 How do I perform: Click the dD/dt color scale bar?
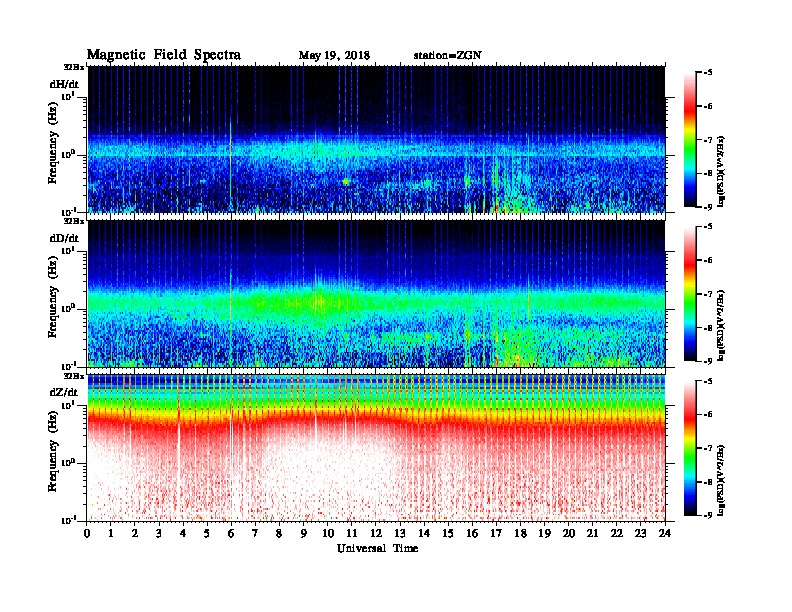[x=690, y=294]
